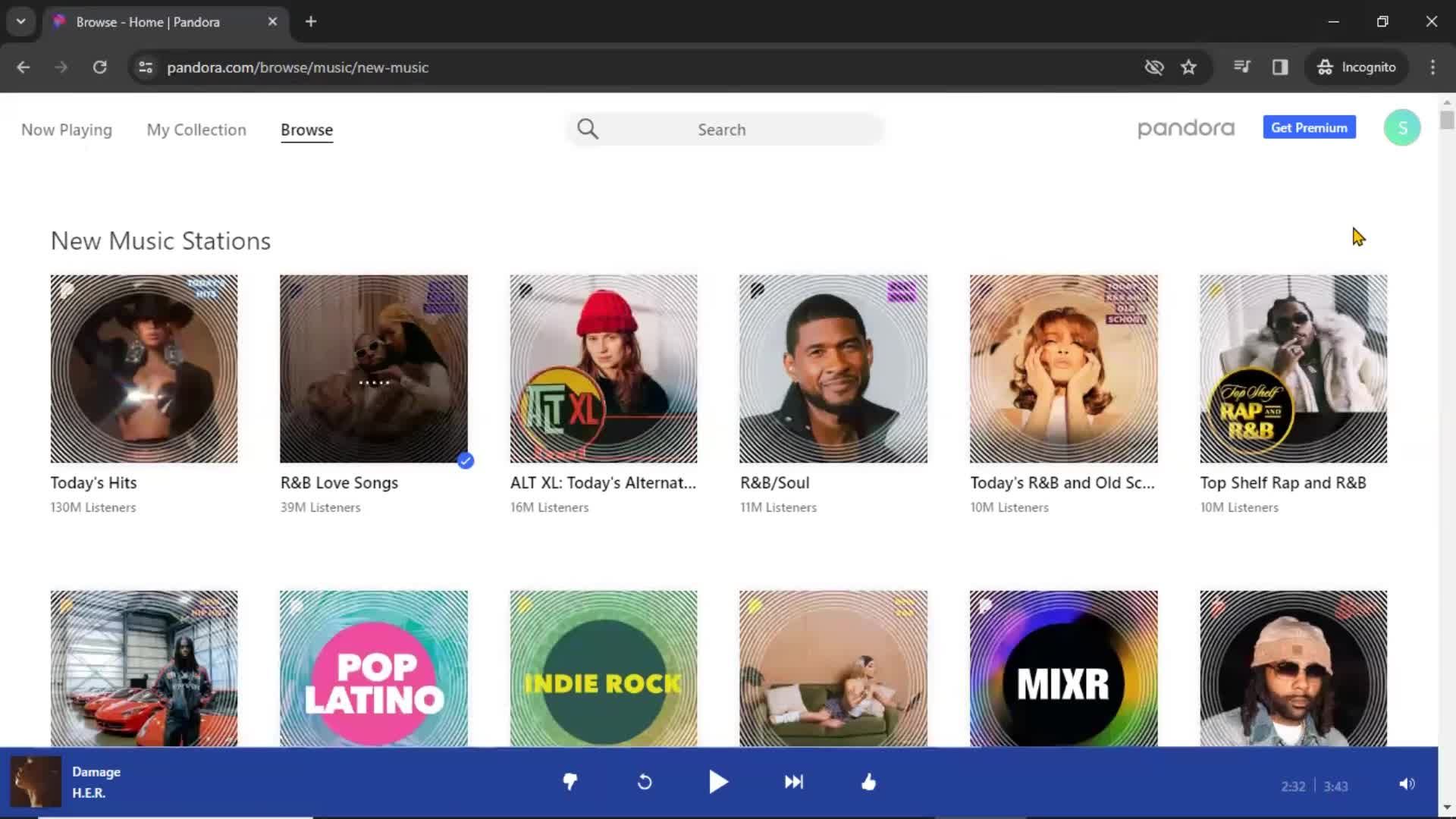Click the 39M Listeners text
The width and height of the screenshot is (1456, 819).
[321, 507]
